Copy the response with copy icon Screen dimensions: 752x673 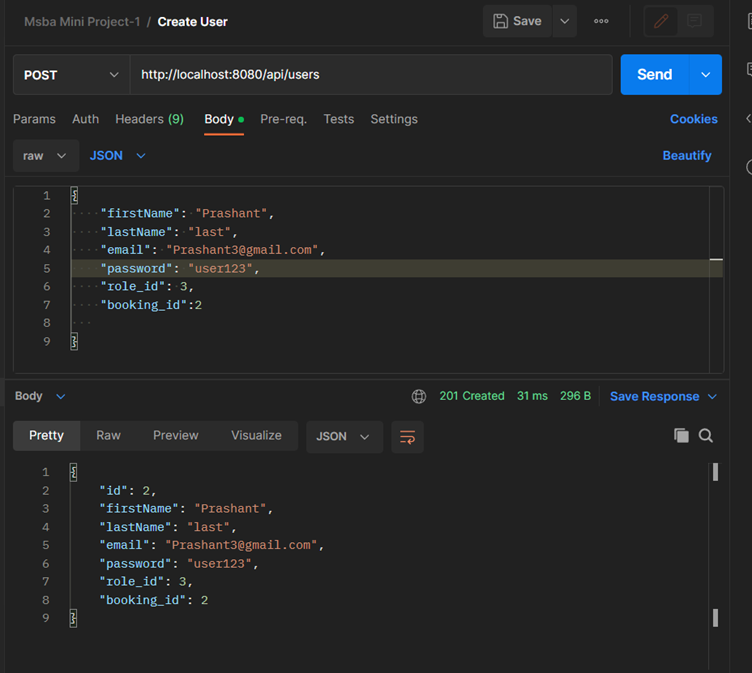681,436
